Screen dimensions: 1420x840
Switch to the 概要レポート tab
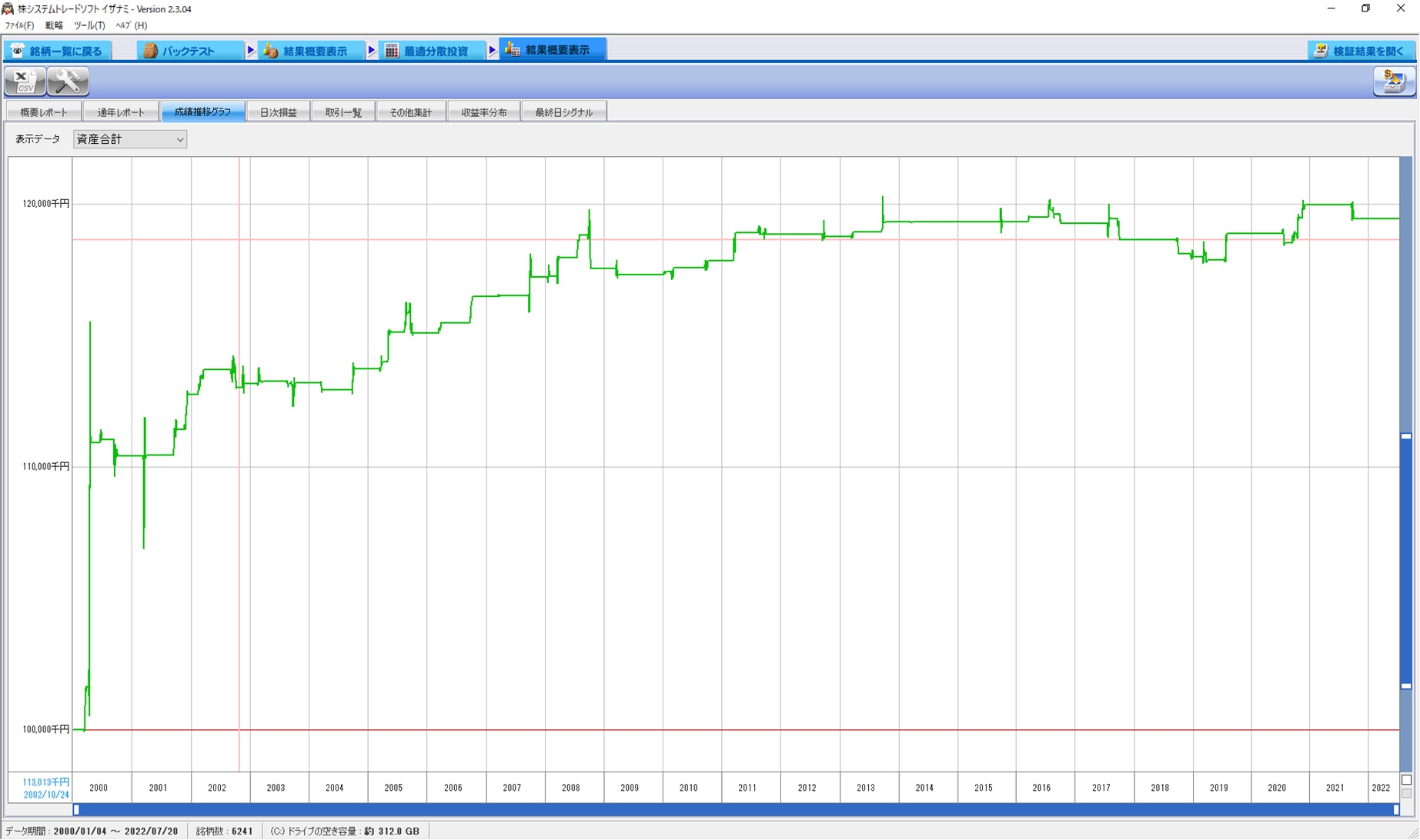(x=44, y=112)
